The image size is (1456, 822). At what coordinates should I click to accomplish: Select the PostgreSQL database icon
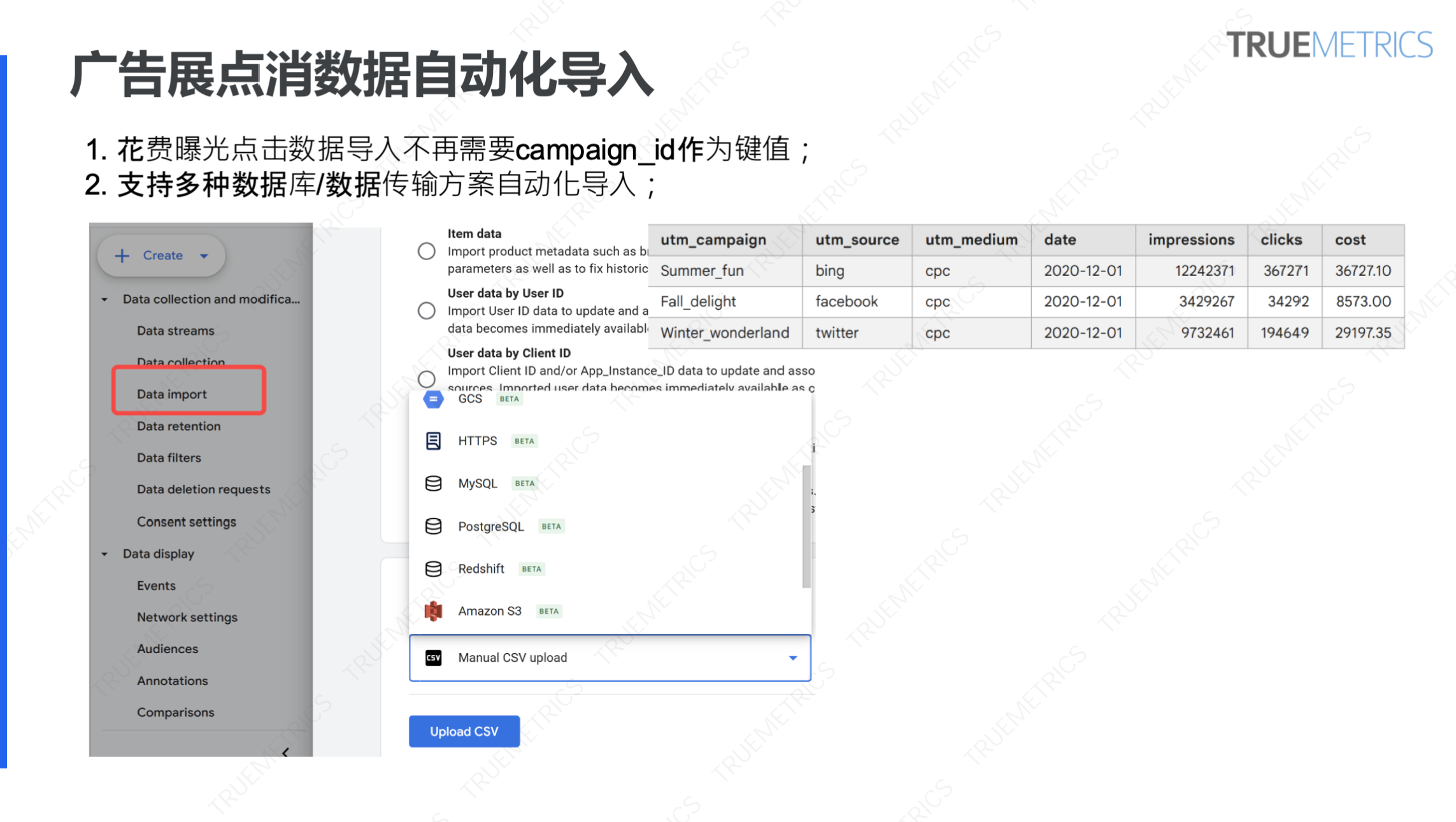tap(433, 526)
